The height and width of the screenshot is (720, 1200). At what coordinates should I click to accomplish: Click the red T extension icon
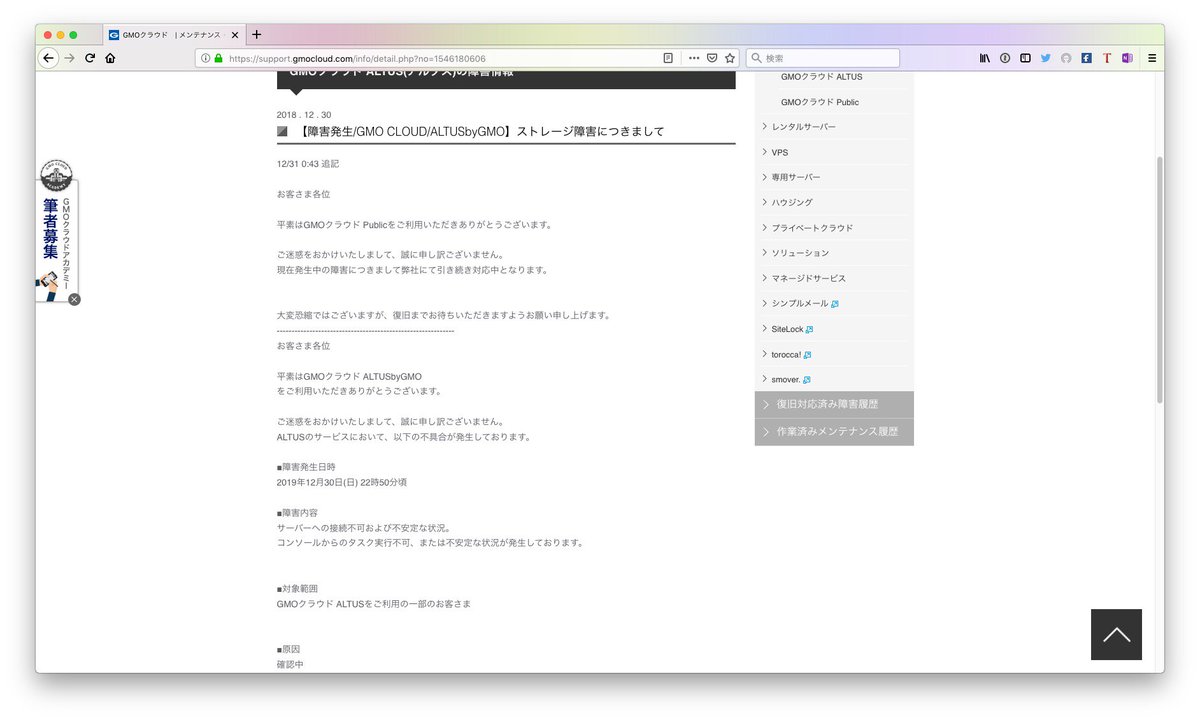[x=1107, y=58]
